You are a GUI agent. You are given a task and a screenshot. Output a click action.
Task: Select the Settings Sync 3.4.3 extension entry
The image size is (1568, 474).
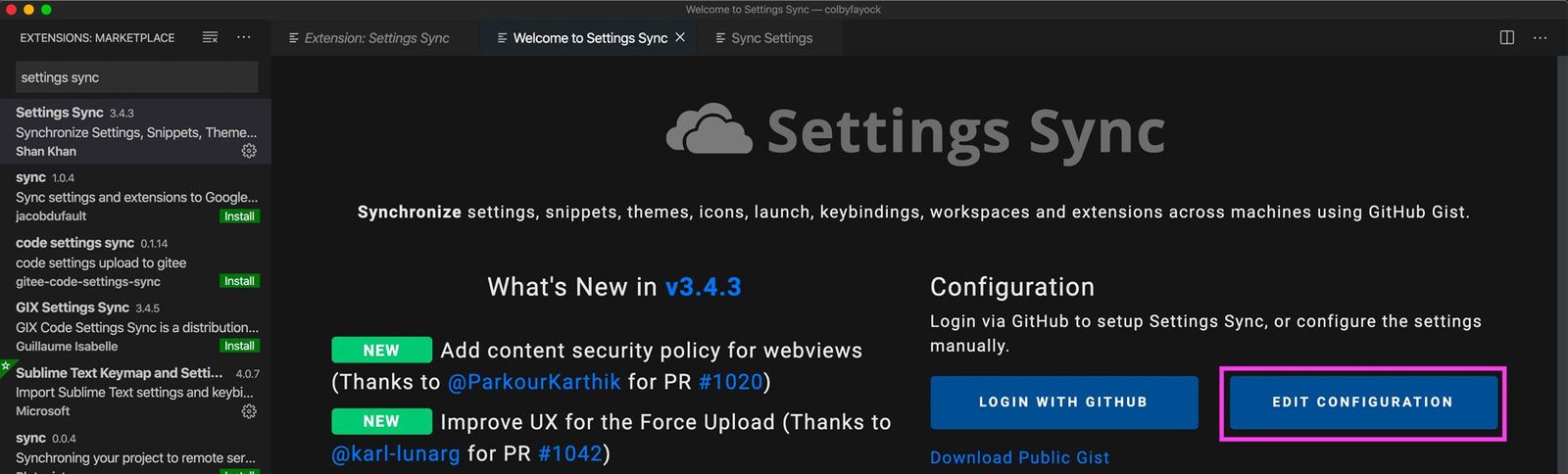135,131
